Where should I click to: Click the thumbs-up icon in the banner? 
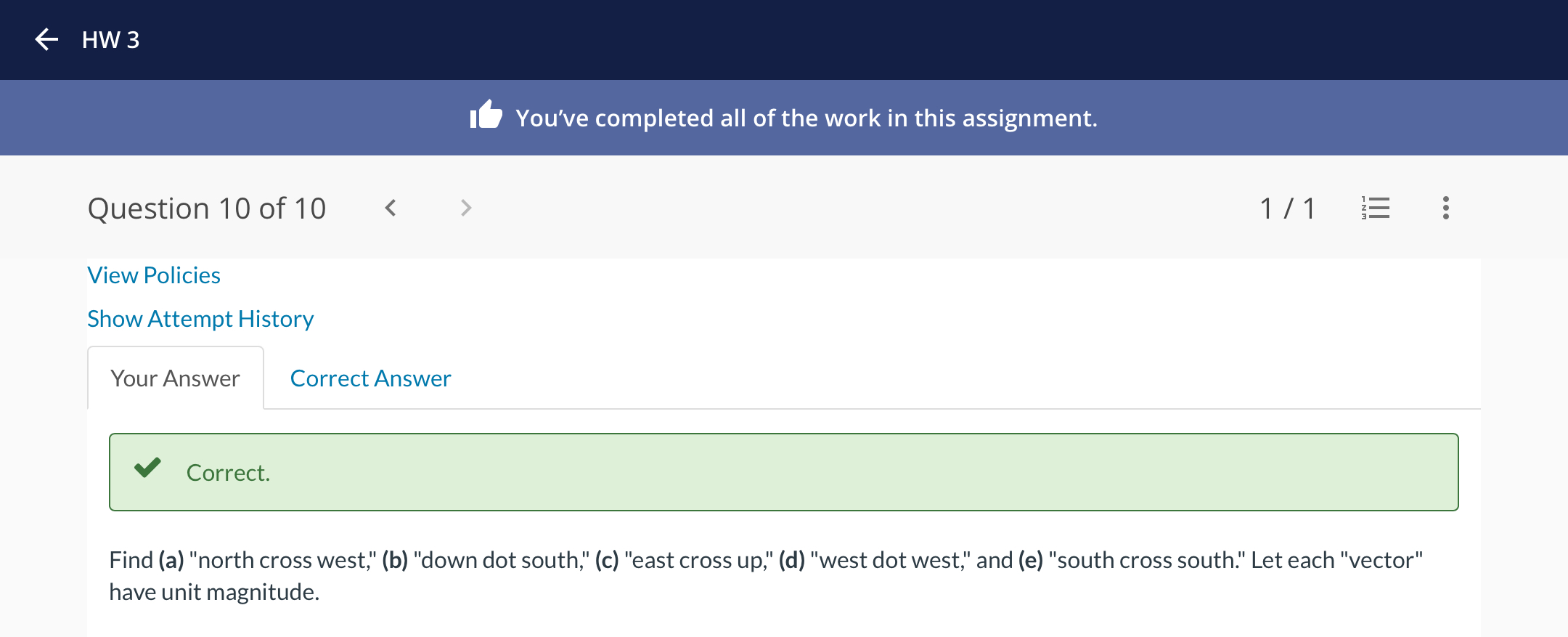[x=486, y=115]
